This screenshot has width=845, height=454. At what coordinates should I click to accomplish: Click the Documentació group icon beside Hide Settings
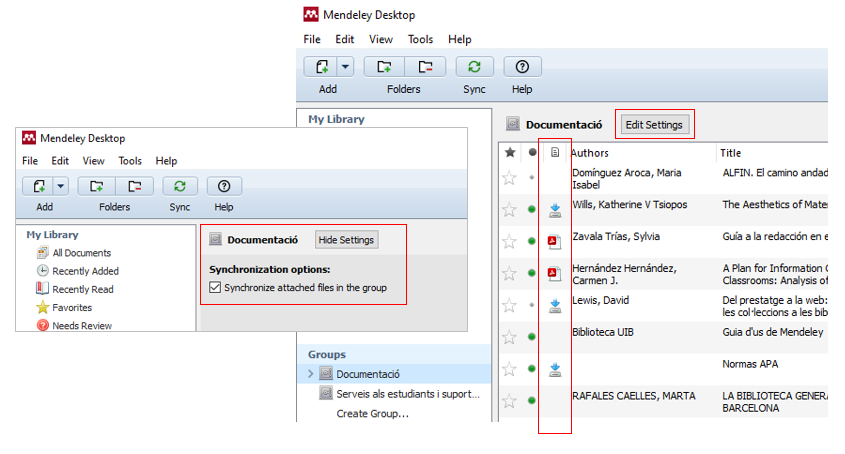[216, 239]
